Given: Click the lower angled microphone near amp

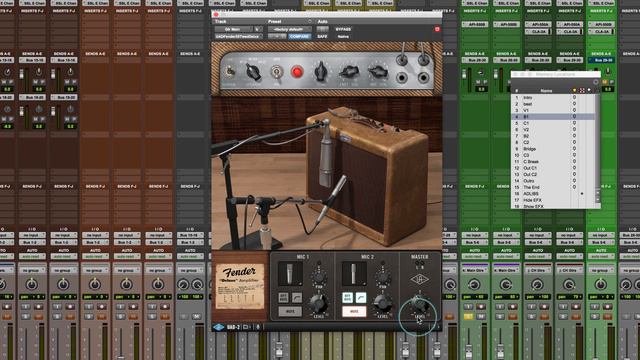Looking at the screenshot, I should tap(331, 199).
